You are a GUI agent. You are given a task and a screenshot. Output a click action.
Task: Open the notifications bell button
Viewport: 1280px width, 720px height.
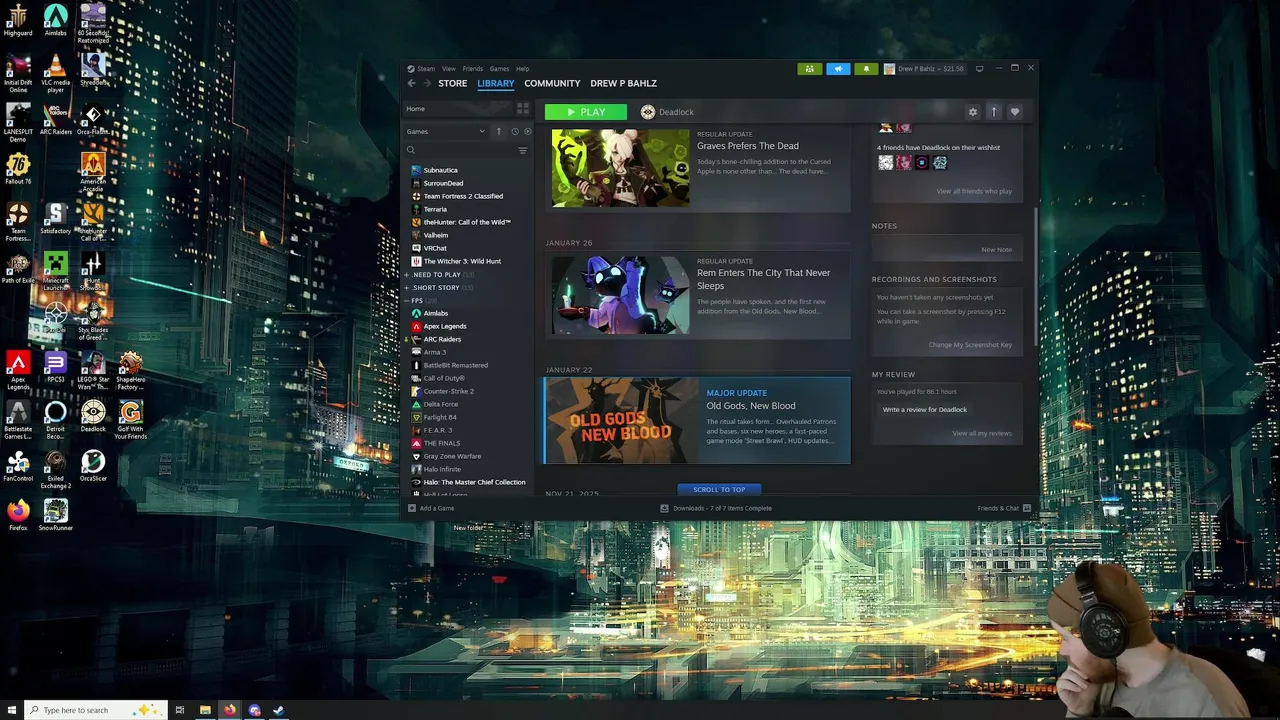point(866,69)
